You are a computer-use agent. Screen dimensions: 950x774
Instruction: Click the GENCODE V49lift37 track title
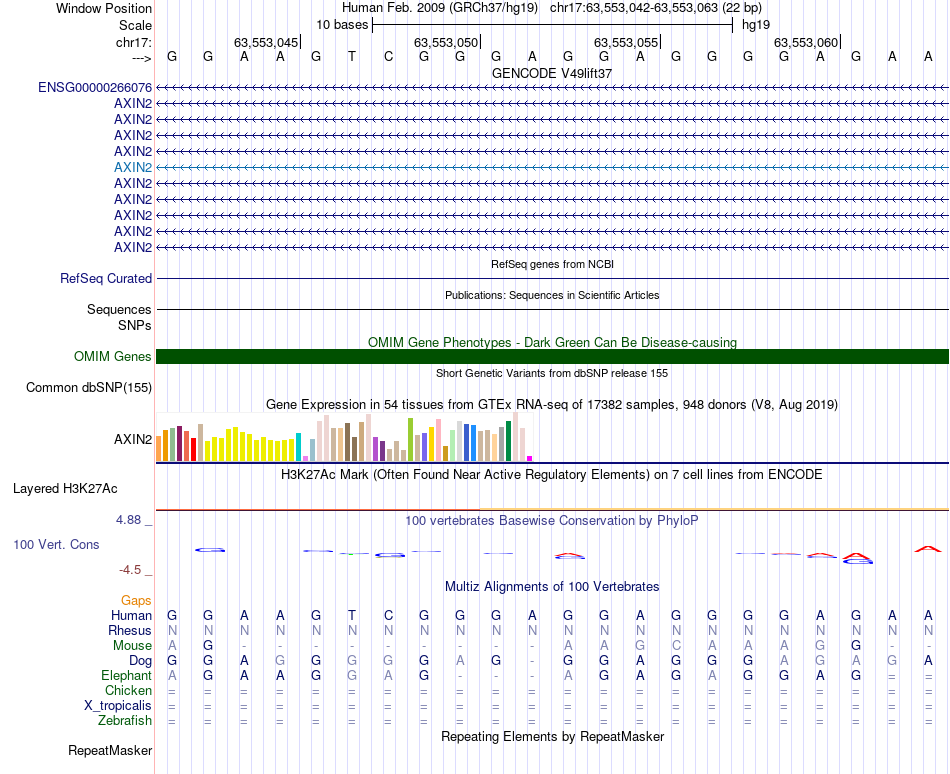[x=552, y=73]
